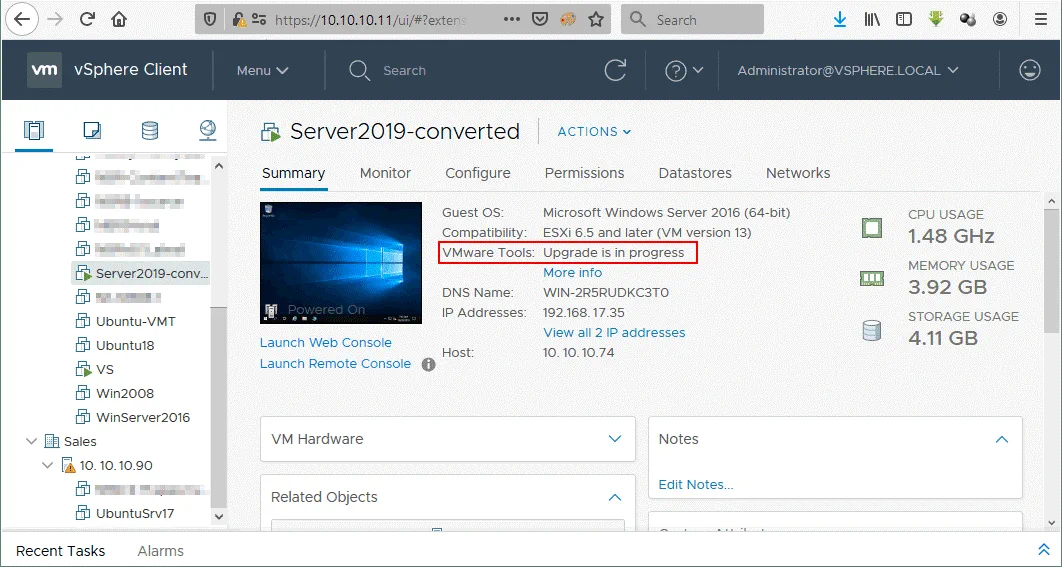Screen dimensions: 1062x567
Task: Switch to VMs and Templates view
Action: [92, 130]
